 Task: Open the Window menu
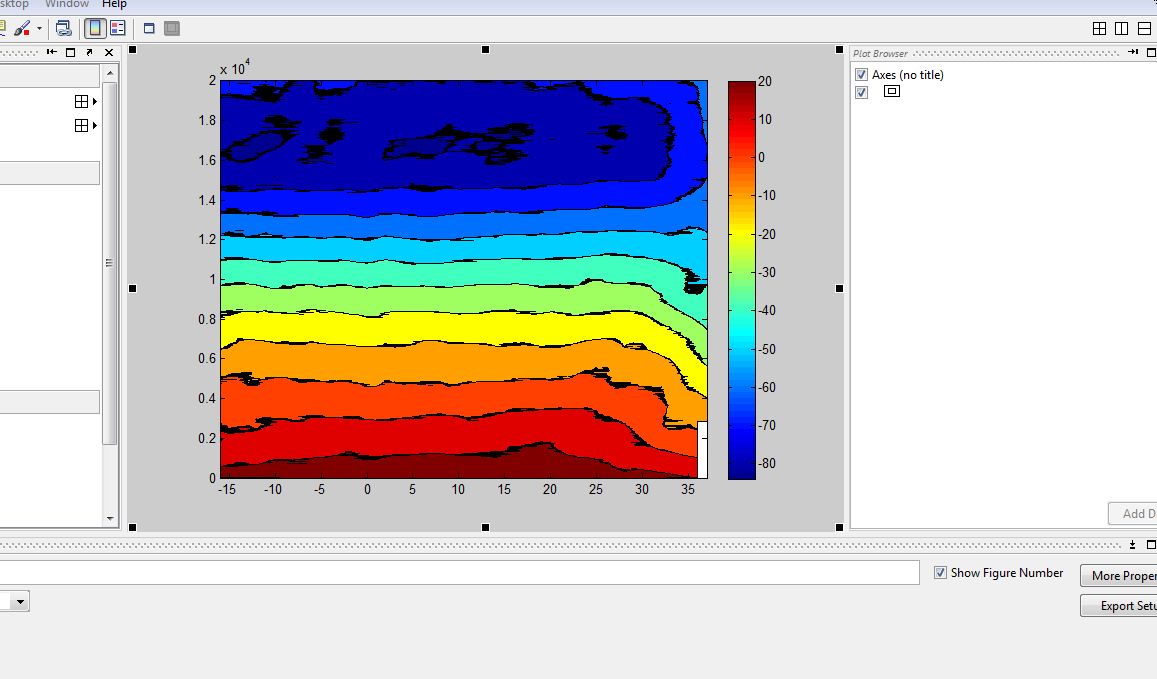67,4
